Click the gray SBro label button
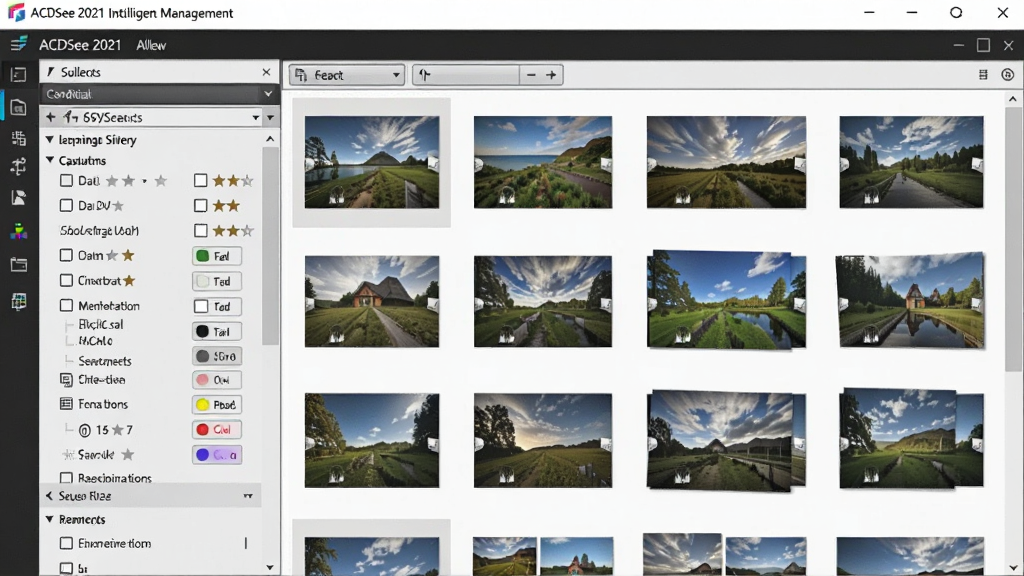1024x576 pixels. [x=217, y=357]
